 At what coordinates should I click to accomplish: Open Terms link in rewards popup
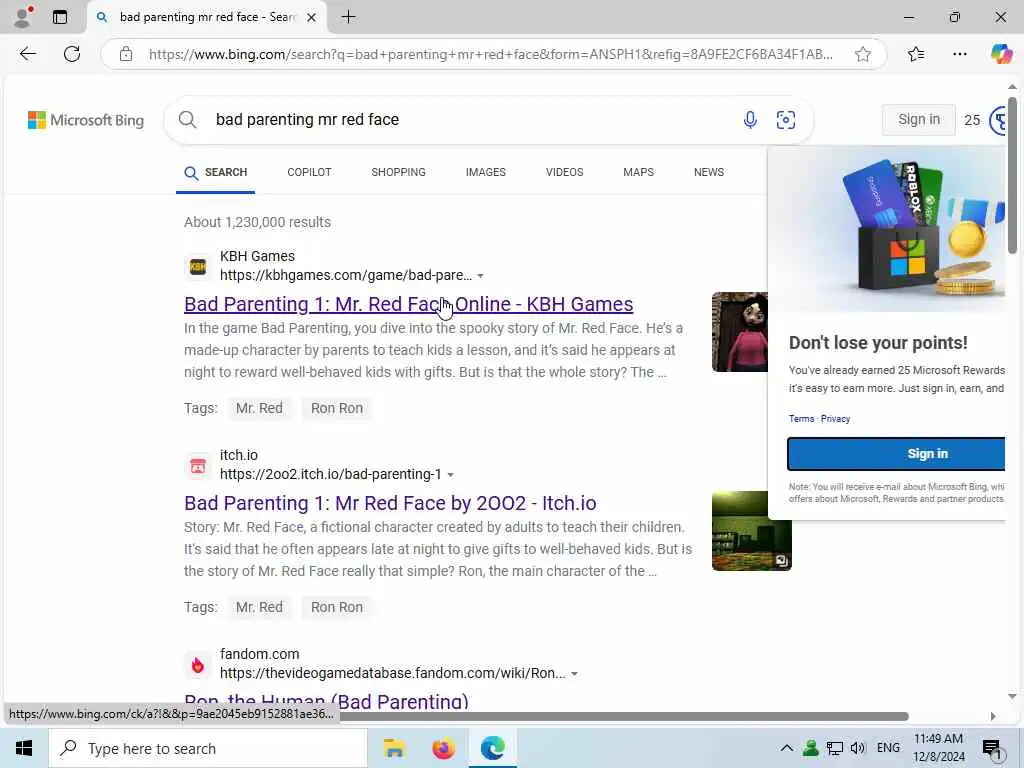point(801,419)
